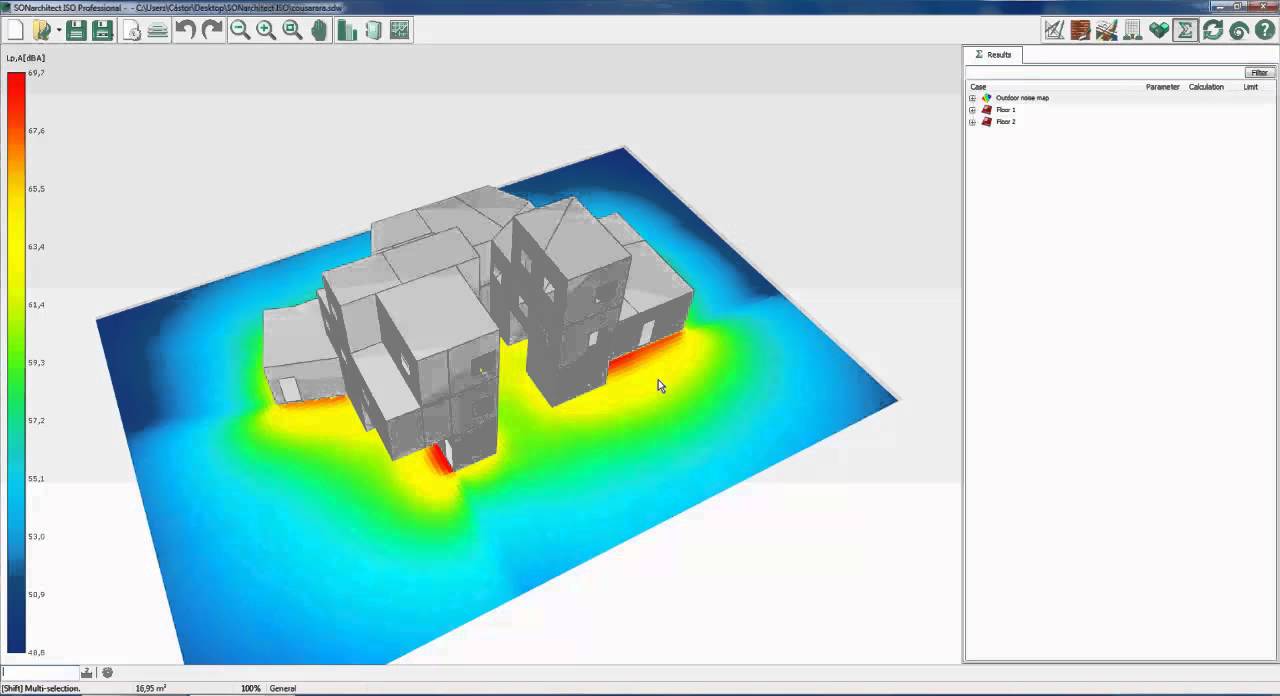1280x696 pixels.
Task: Expand the Outdoor noise map node
Action: click(972, 98)
